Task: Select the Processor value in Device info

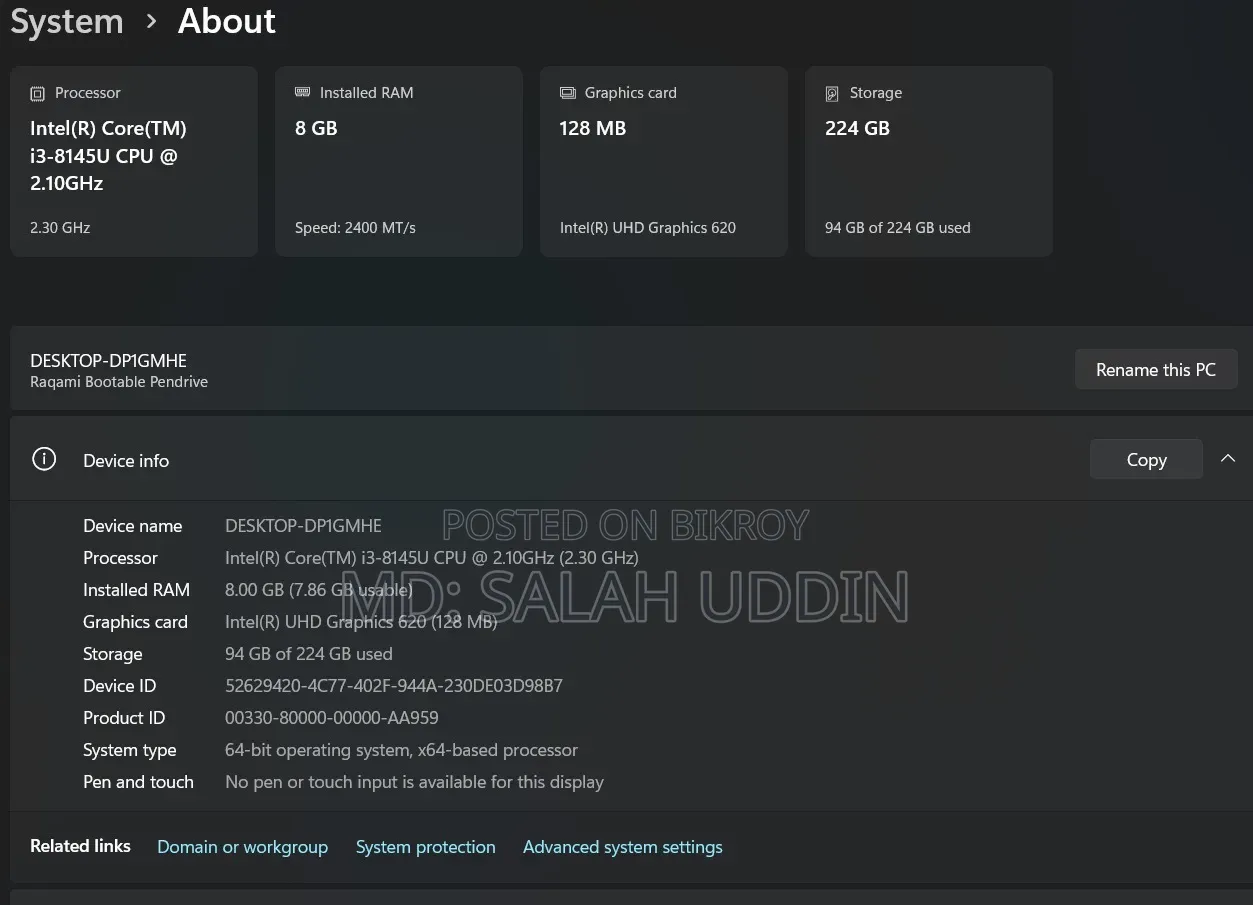Action: [x=432, y=558]
